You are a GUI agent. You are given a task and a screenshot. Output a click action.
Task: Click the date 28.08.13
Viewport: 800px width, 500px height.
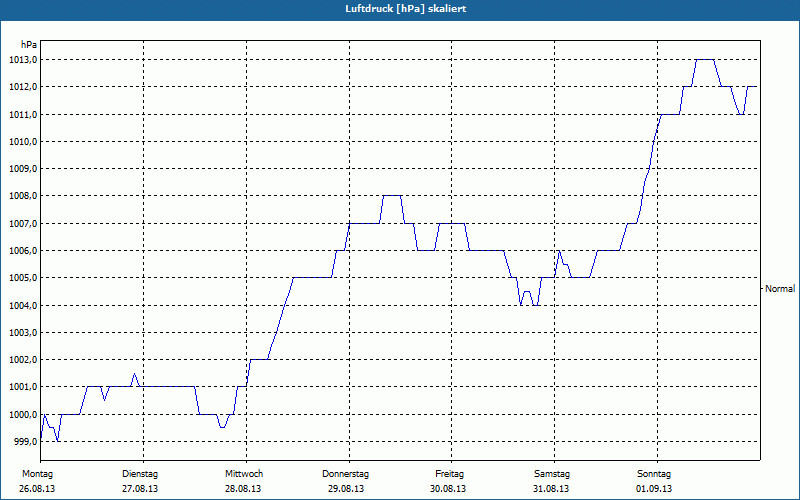click(243, 489)
